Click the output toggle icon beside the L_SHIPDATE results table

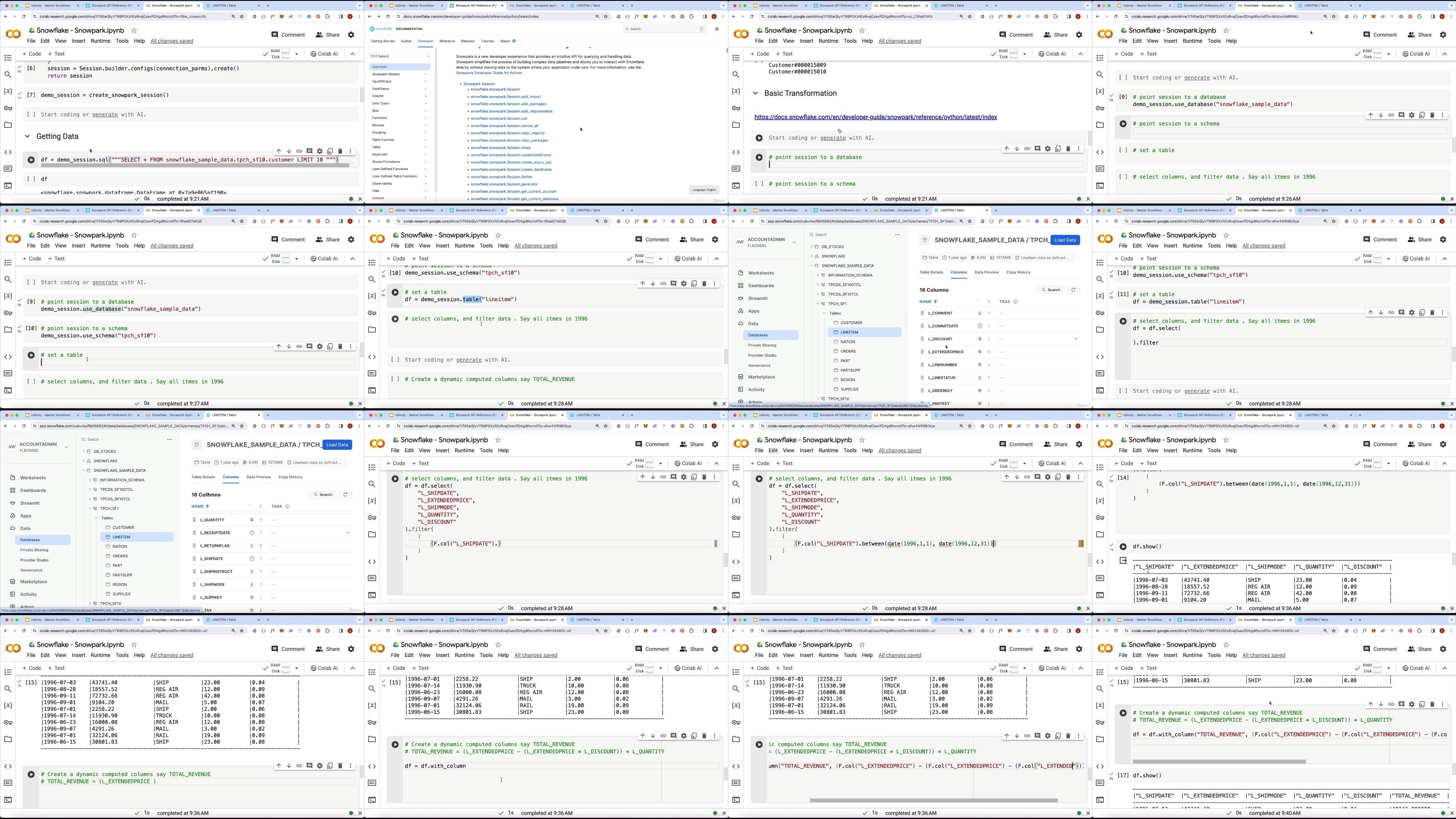[x=1123, y=561]
